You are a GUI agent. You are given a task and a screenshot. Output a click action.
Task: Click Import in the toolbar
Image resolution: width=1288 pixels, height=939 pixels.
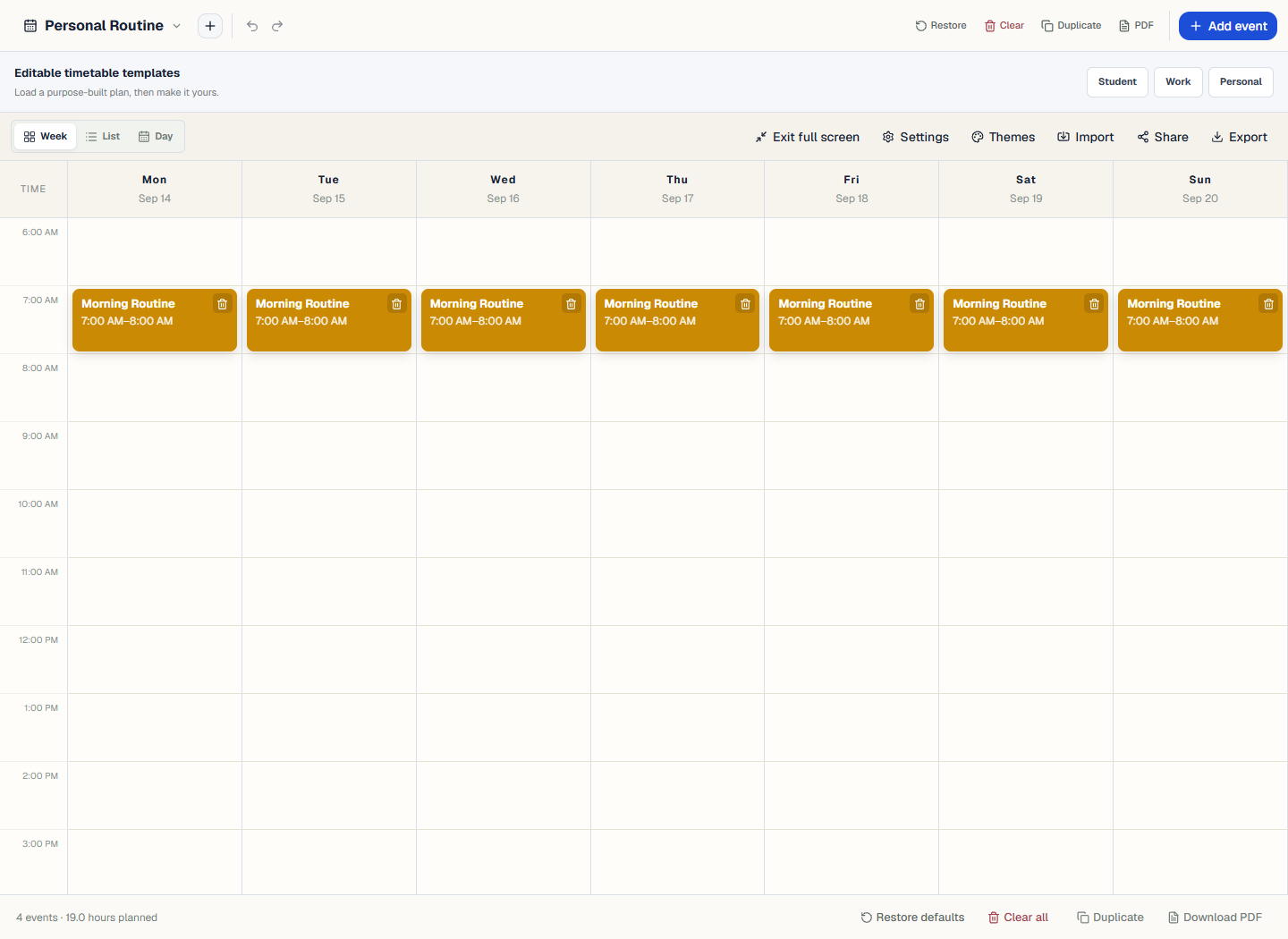[1085, 137]
